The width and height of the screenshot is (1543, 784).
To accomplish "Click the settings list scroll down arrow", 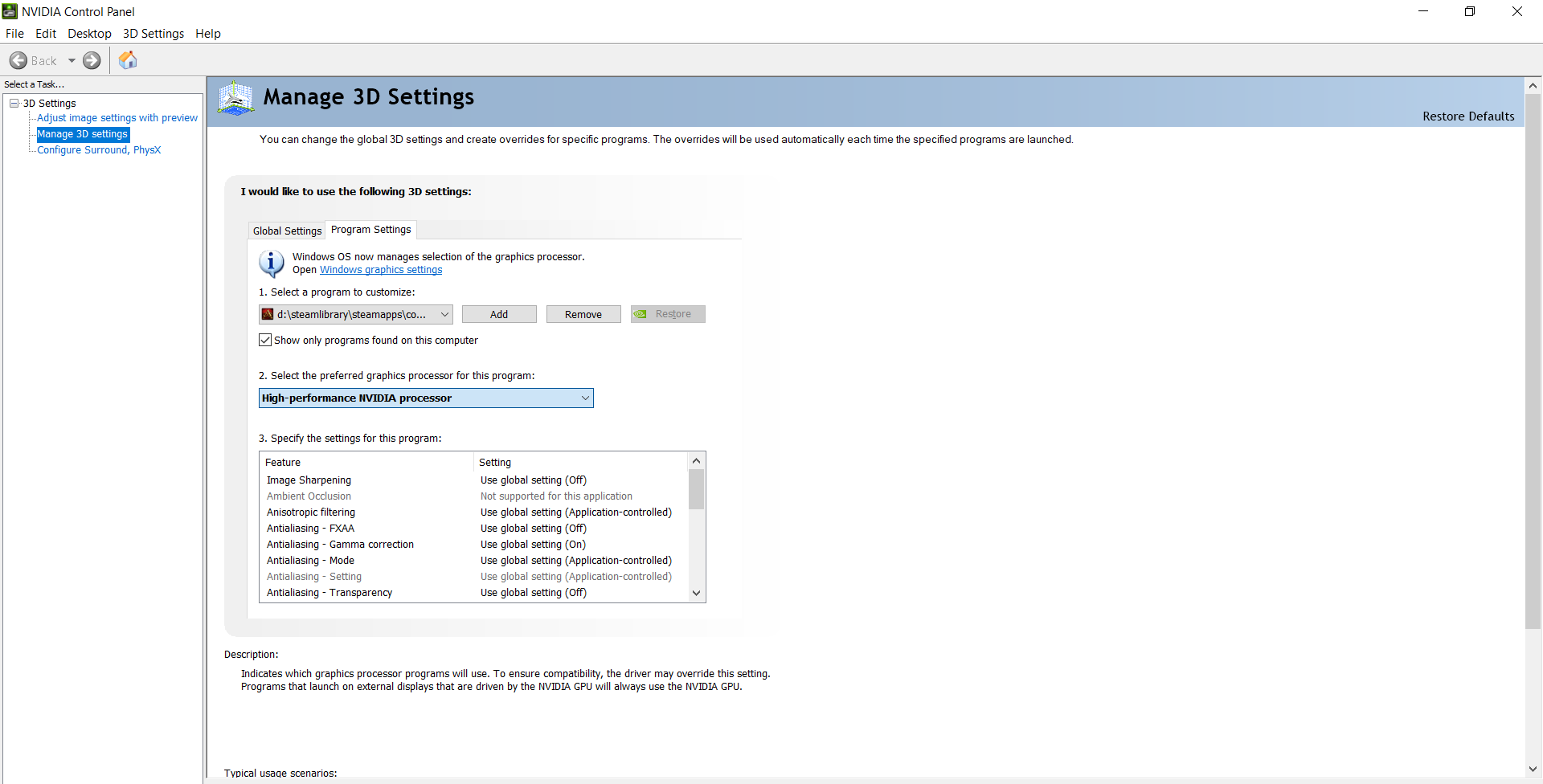I will tap(697, 594).
